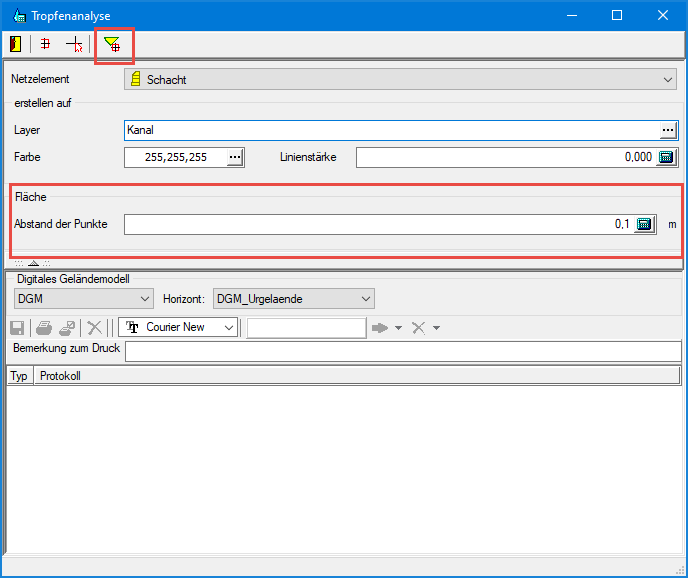
Task: Click the yellow triangle area analysis icon
Action: point(112,44)
